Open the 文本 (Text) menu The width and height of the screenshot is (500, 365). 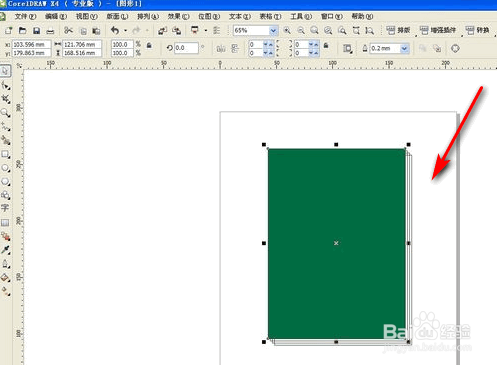click(x=240, y=16)
